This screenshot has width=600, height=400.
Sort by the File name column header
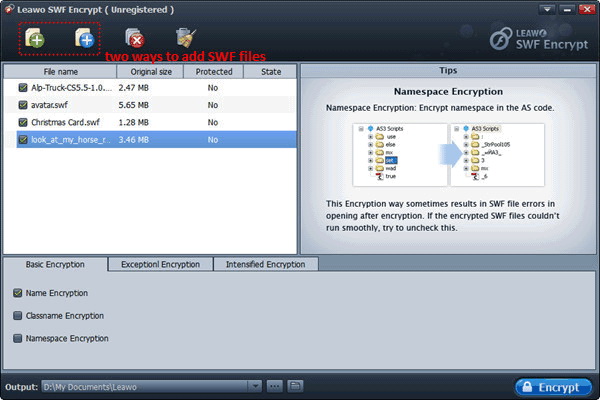60,72
